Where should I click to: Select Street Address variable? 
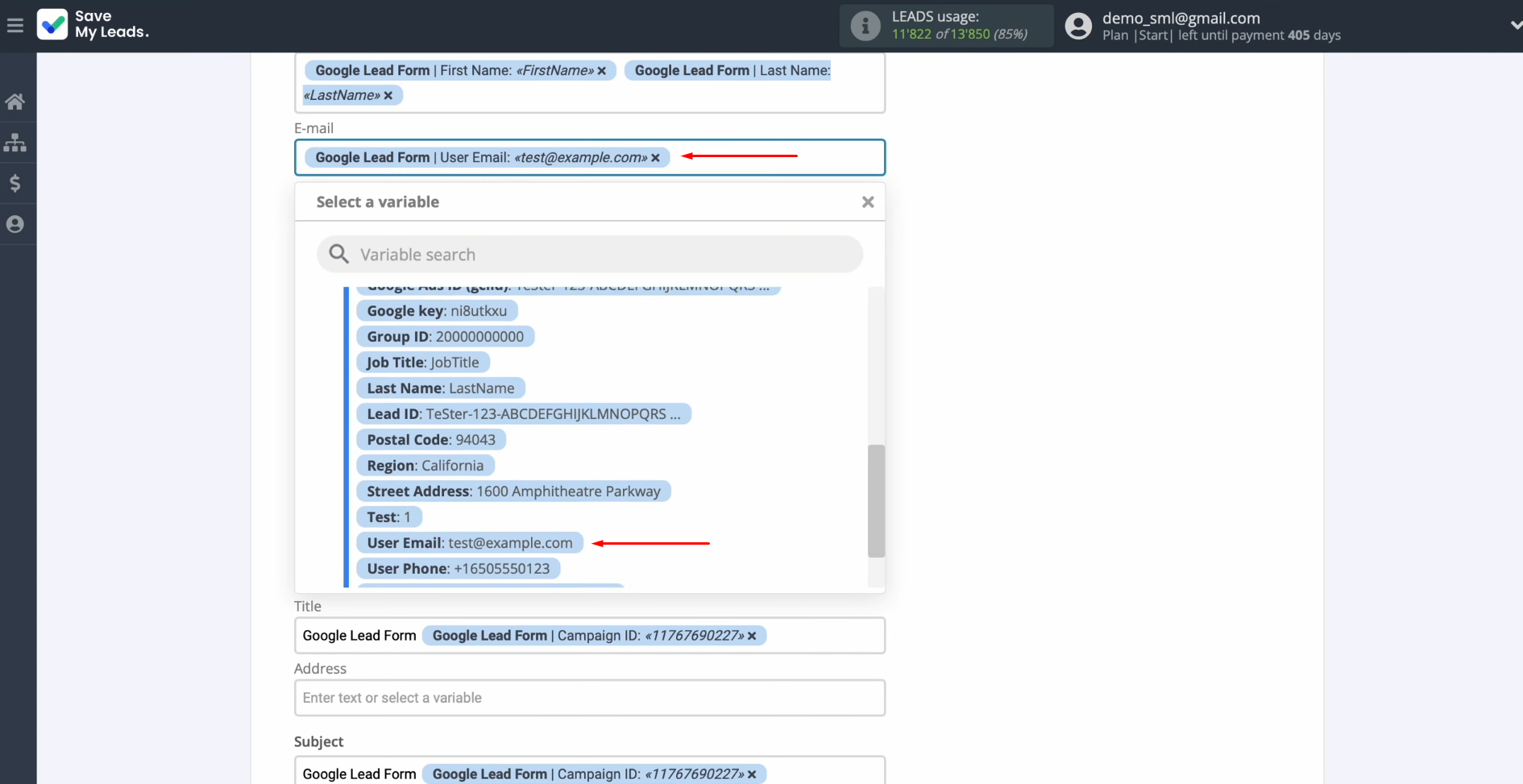tap(514, 492)
